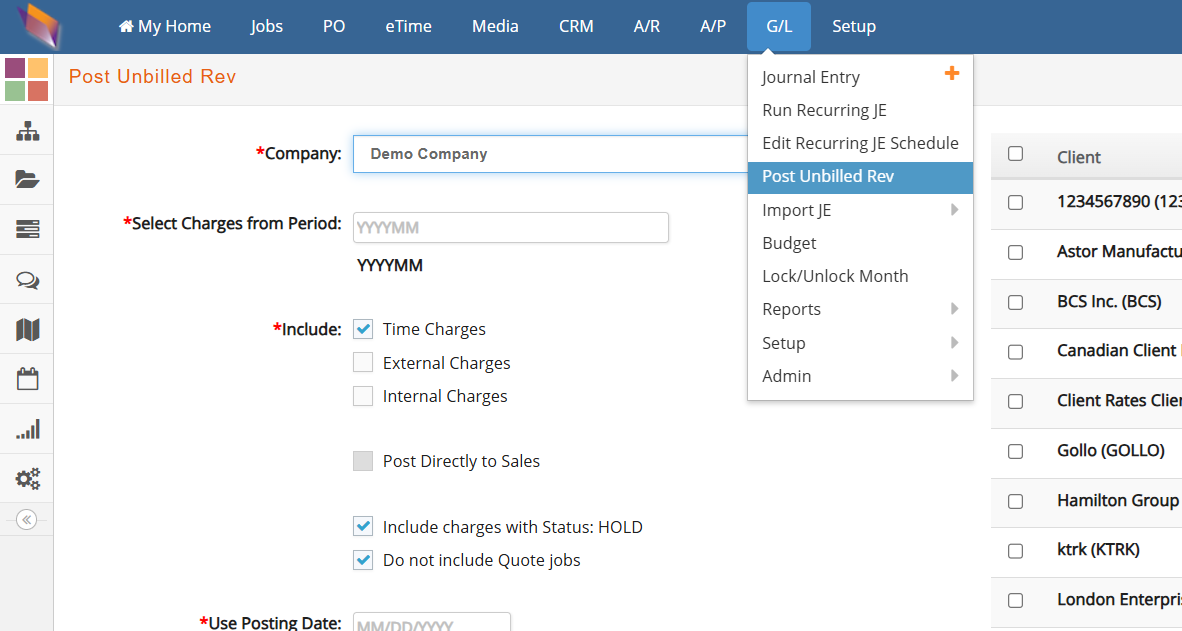1182x631 pixels.
Task: Open the A/R menu
Action: (x=647, y=26)
